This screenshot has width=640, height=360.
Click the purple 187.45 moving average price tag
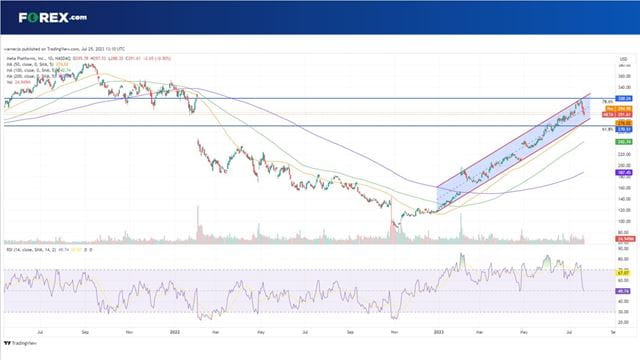(624, 173)
